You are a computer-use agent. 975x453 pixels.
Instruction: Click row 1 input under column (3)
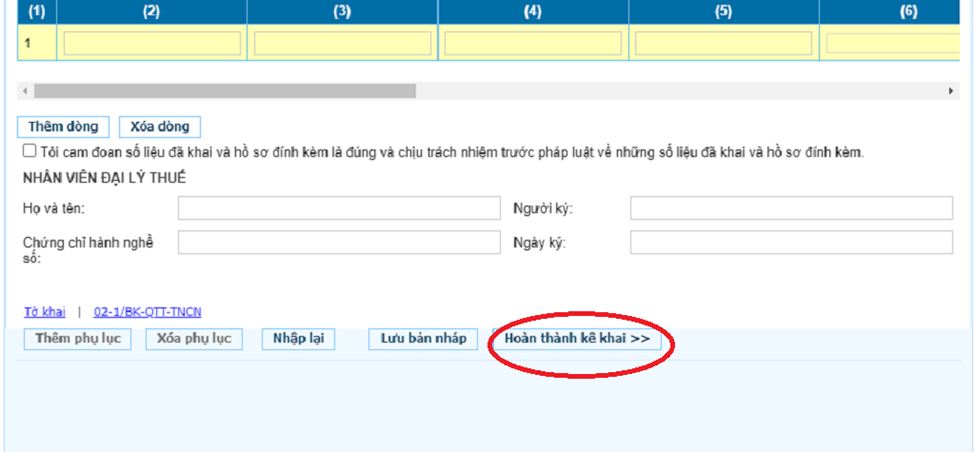(x=343, y=43)
